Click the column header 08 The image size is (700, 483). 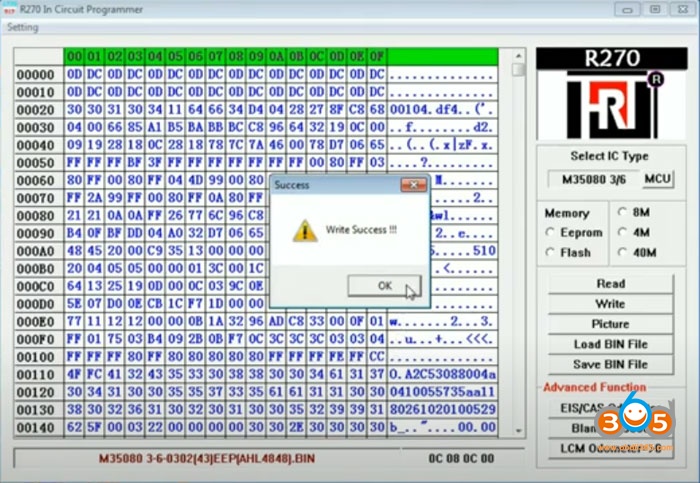pos(236,57)
